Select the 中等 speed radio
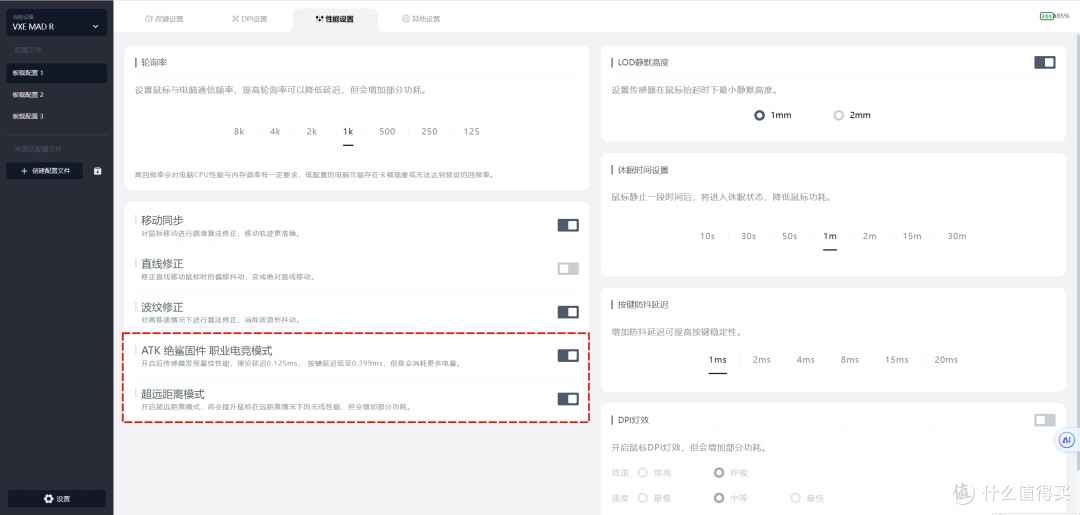The image size is (1080, 515). 719,498
